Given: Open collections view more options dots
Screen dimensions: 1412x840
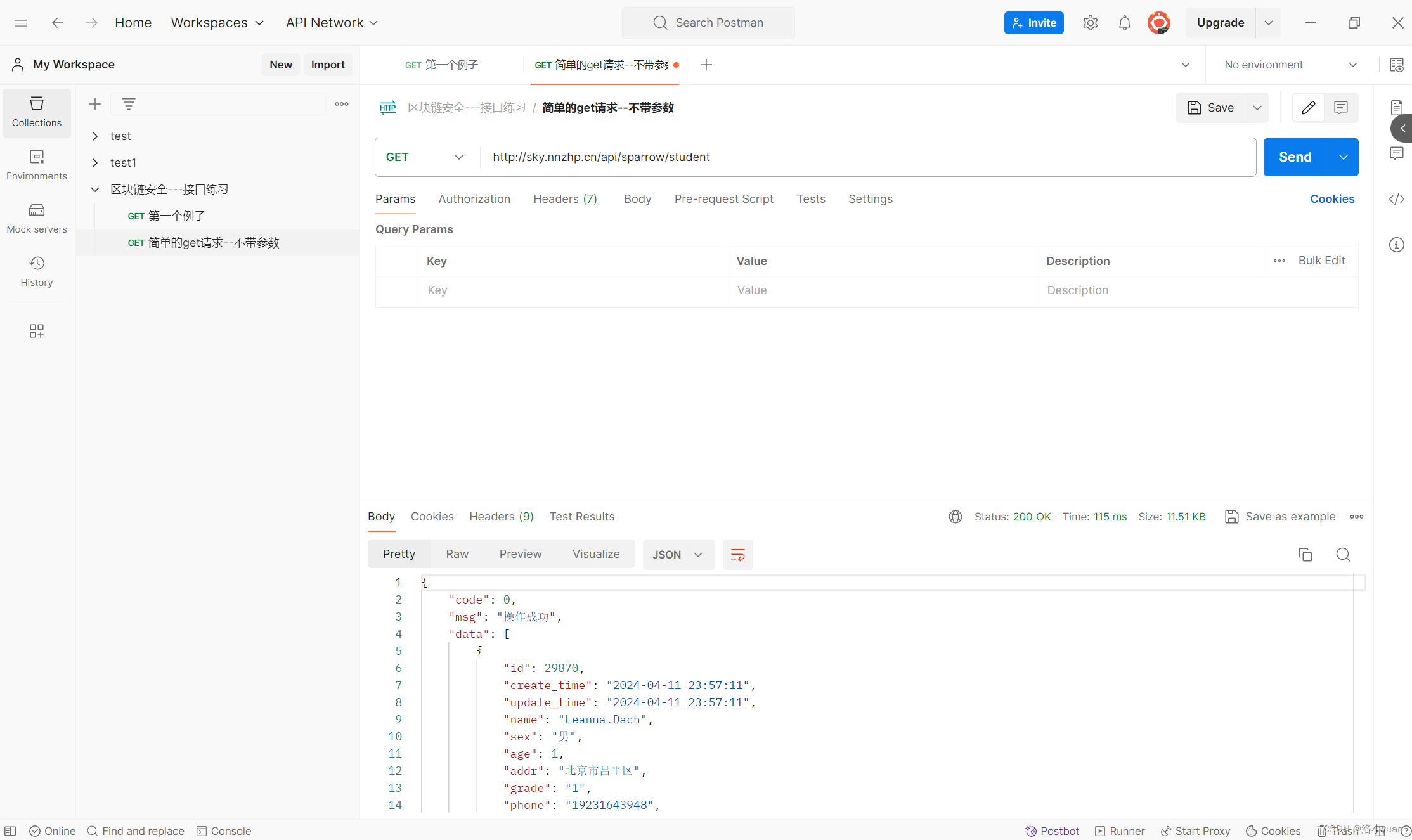Looking at the screenshot, I should tap(342, 104).
